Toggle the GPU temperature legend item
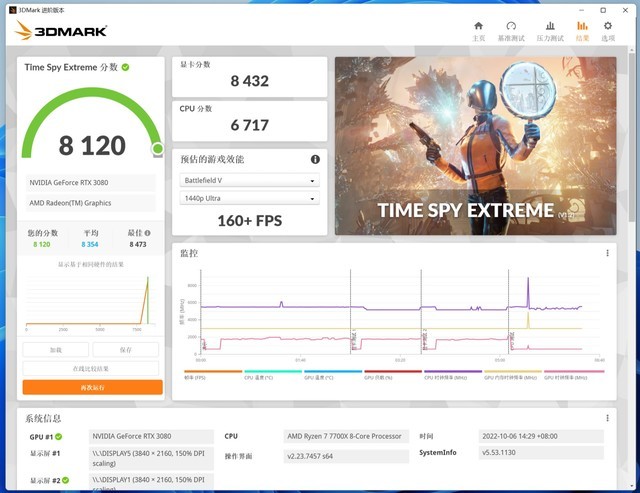This screenshot has width=640, height=493. (x=333, y=375)
